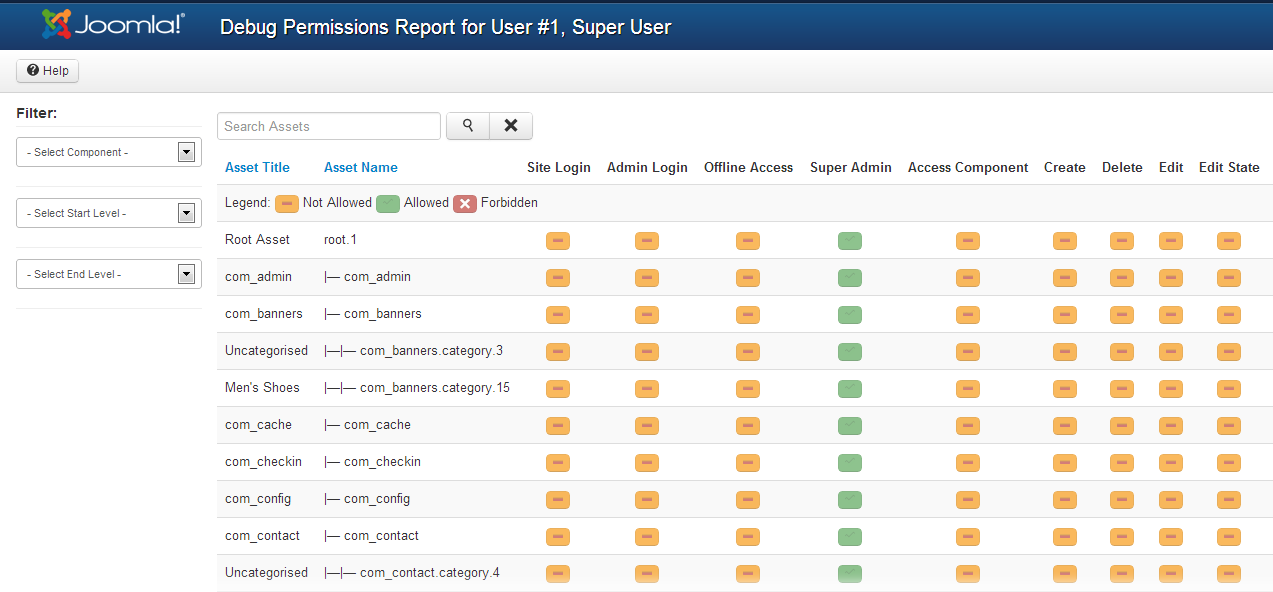Click the Edit State column header
Image resolution: width=1273 pixels, height=592 pixels.
pos(1229,168)
